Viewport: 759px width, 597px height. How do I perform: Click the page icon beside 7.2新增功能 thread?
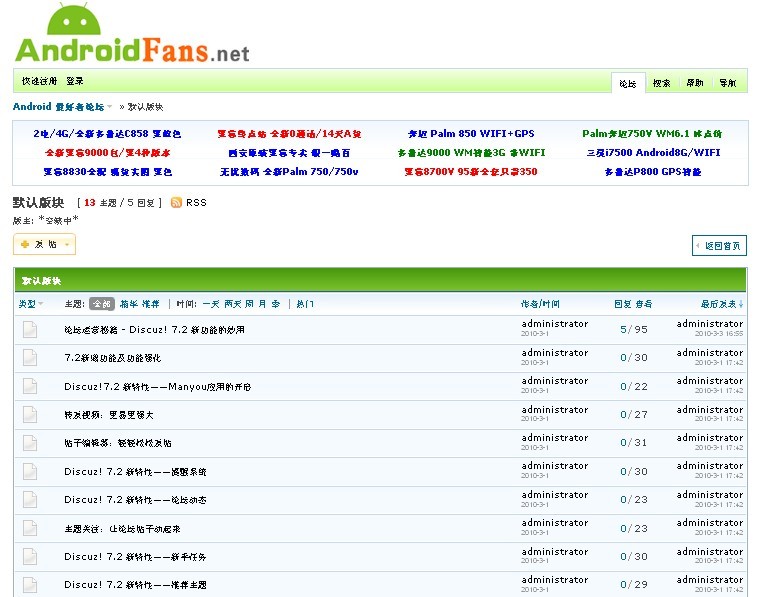tap(30, 357)
